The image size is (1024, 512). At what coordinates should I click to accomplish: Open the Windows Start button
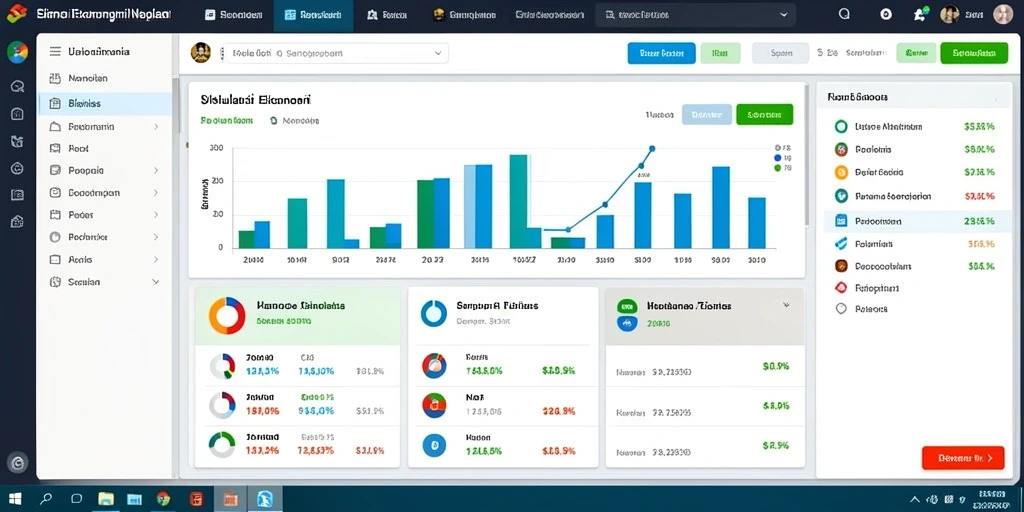tap(14, 499)
